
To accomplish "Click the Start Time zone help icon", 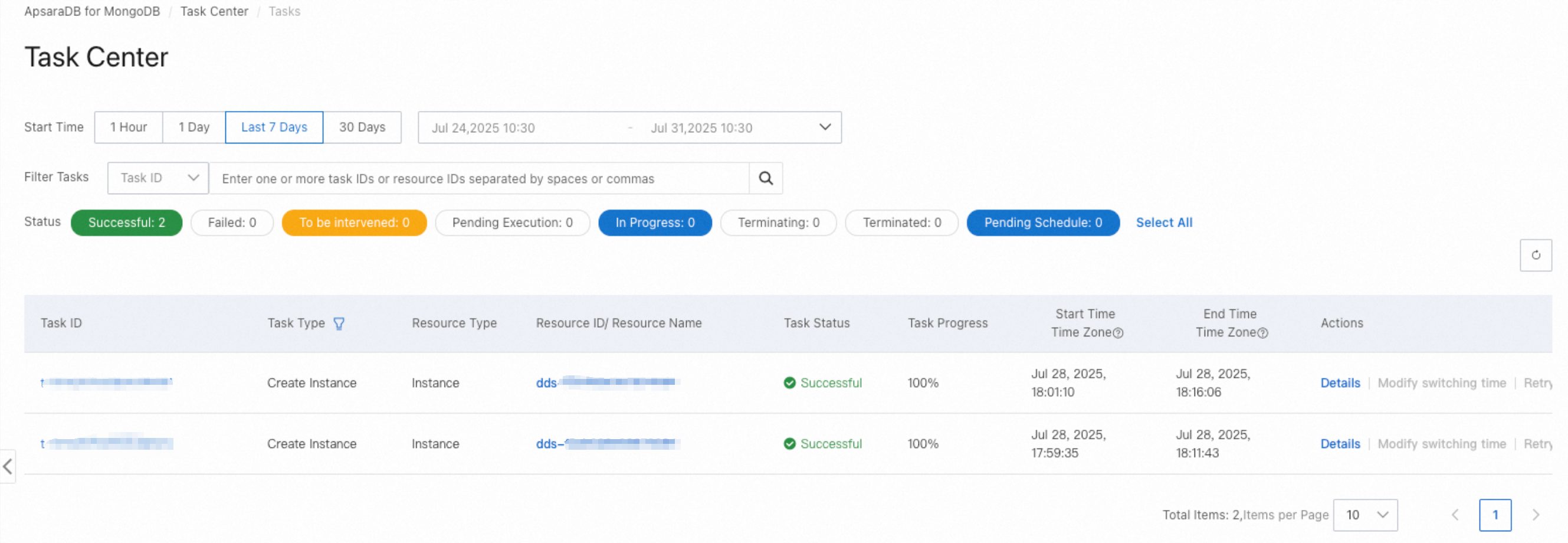I will click(x=1118, y=333).
